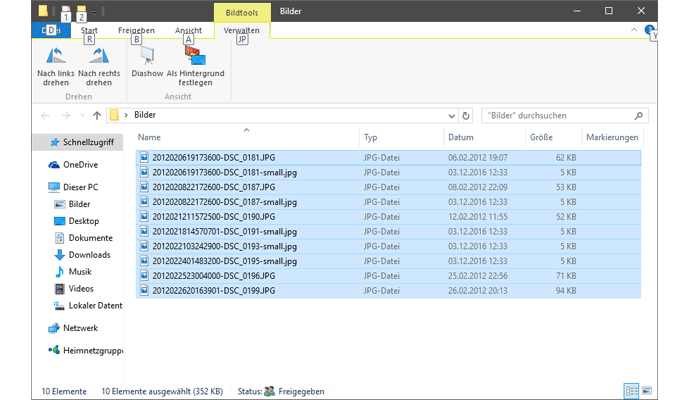Screen dimensions: 688x400
Task: Switch to the Freigeben tab
Action: coord(137,31)
